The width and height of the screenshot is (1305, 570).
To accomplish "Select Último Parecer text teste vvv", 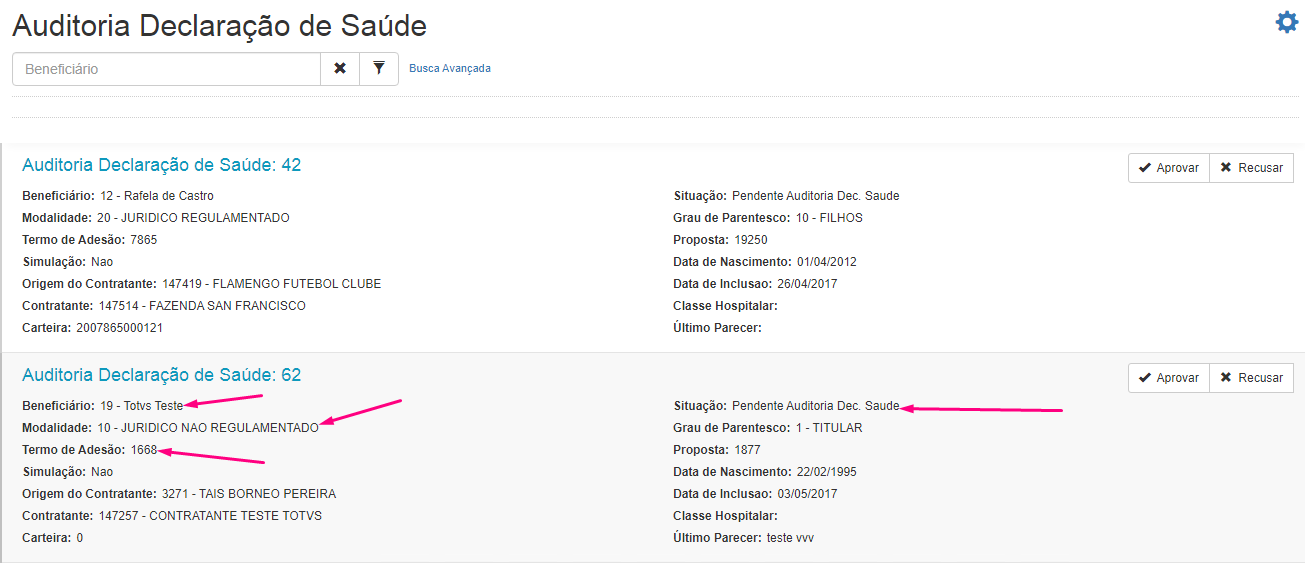I will click(790, 538).
